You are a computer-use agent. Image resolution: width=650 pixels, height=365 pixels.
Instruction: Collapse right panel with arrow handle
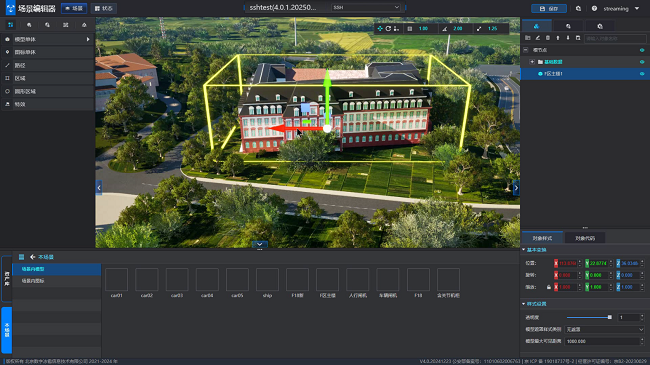point(517,188)
